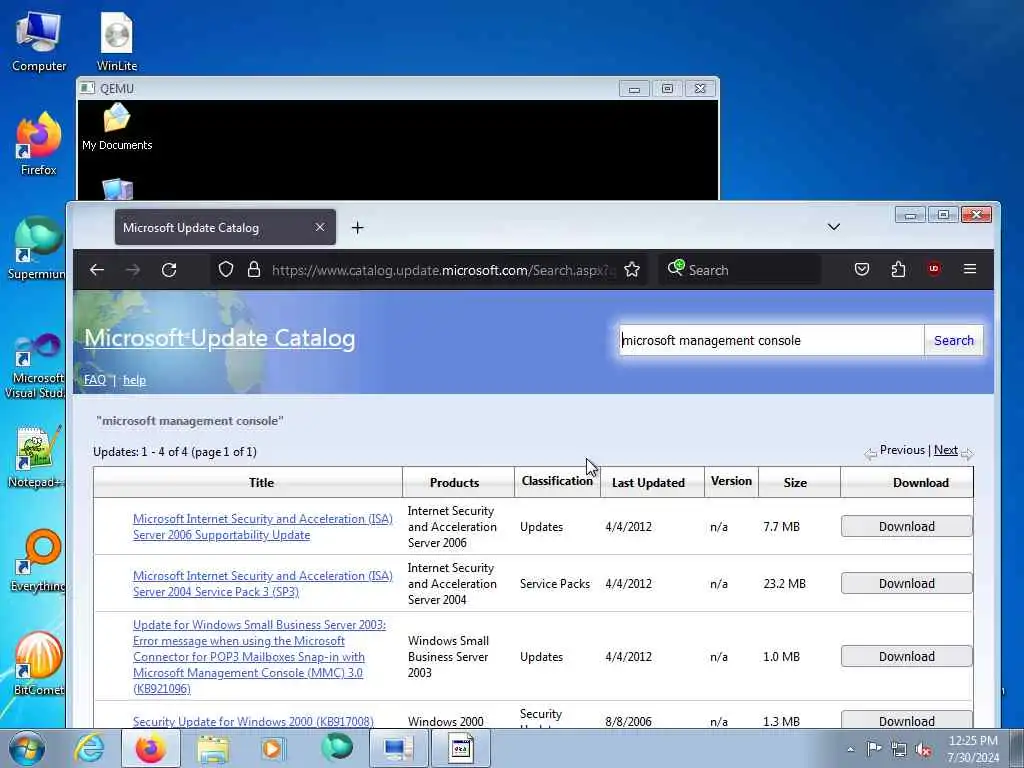Click the Firefox desktop shortcut
Viewport: 1024px width, 768px height.
point(39,144)
